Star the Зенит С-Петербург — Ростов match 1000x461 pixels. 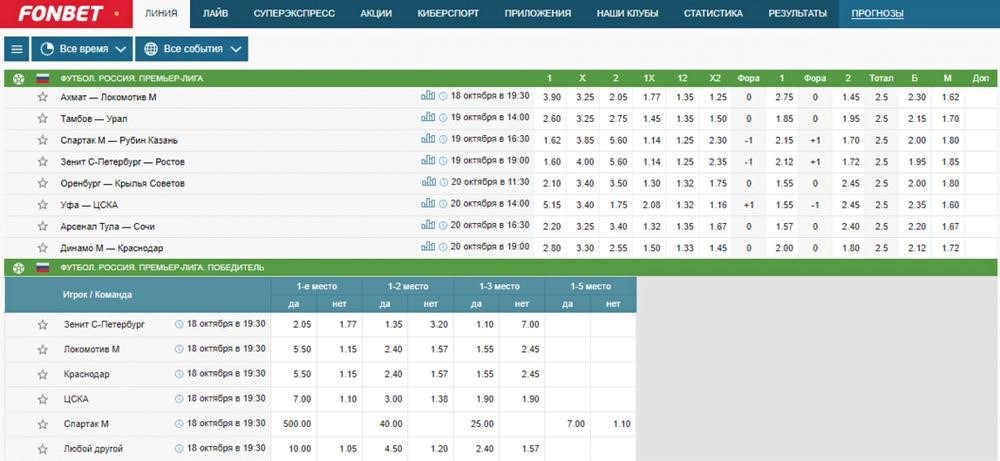click(43, 161)
